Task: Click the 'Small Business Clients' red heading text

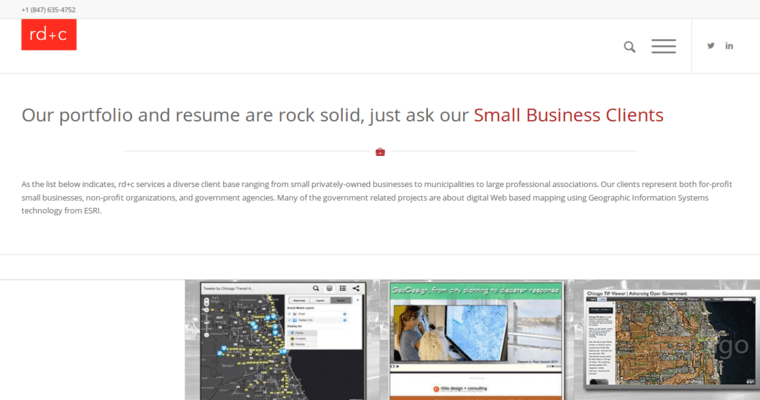Action: (568, 114)
